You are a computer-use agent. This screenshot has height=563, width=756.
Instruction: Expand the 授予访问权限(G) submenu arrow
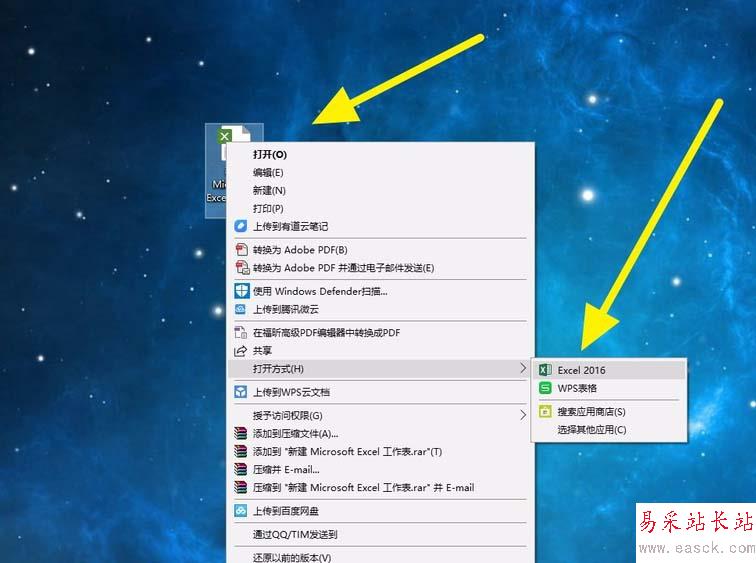(523, 415)
